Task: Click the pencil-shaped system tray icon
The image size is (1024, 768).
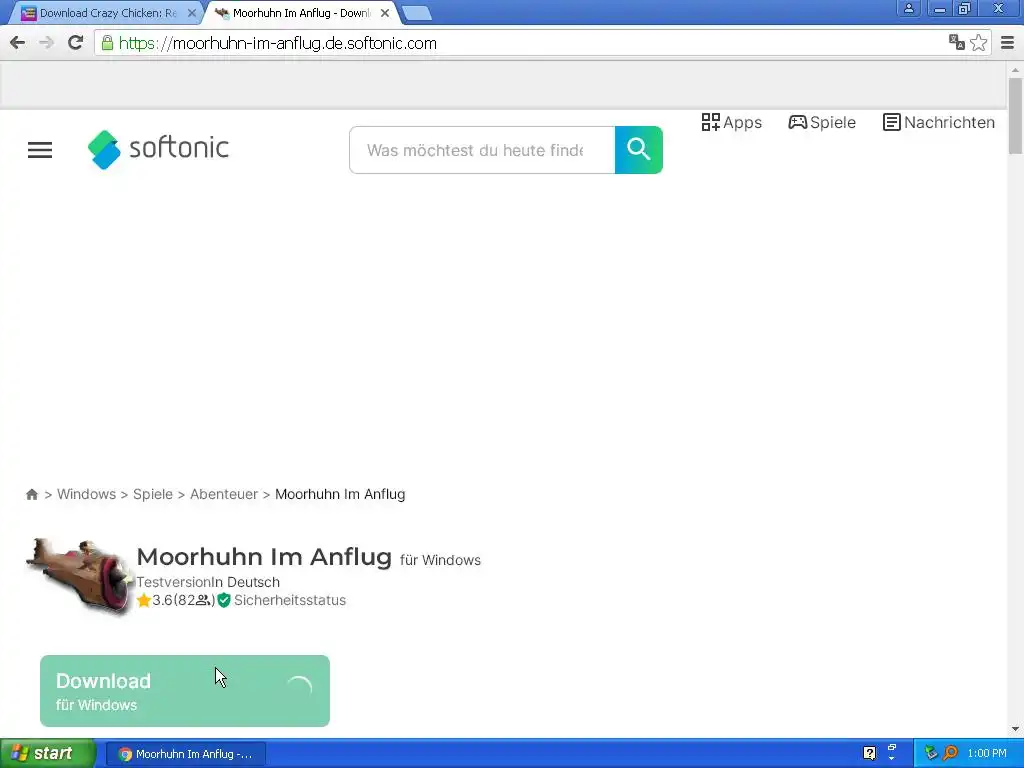Action: click(x=931, y=753)
